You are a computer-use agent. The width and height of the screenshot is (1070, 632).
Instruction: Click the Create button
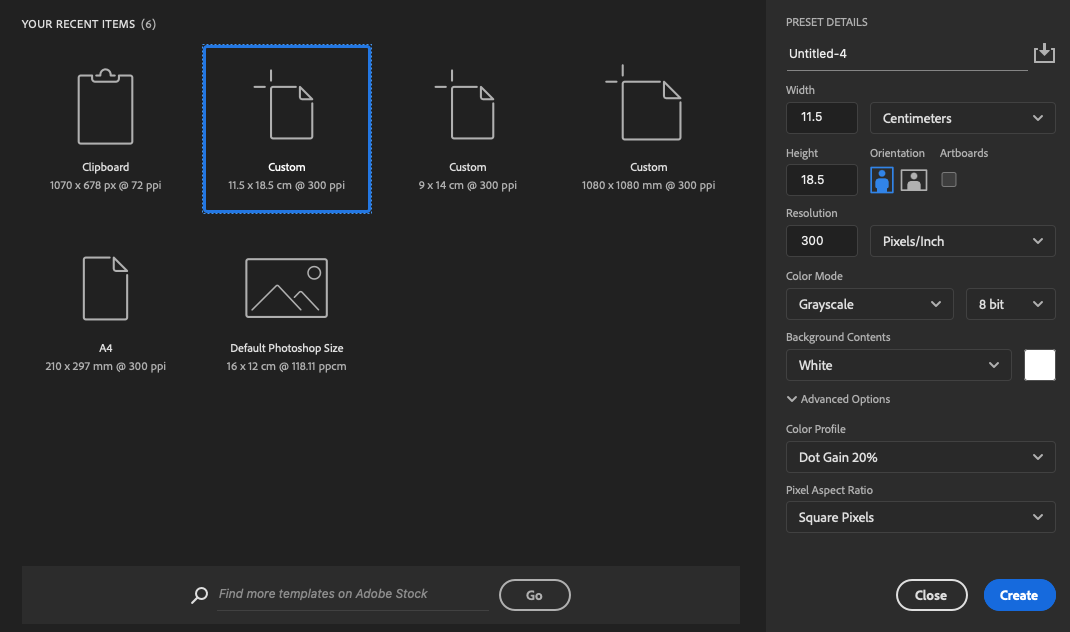point(1019,595)
